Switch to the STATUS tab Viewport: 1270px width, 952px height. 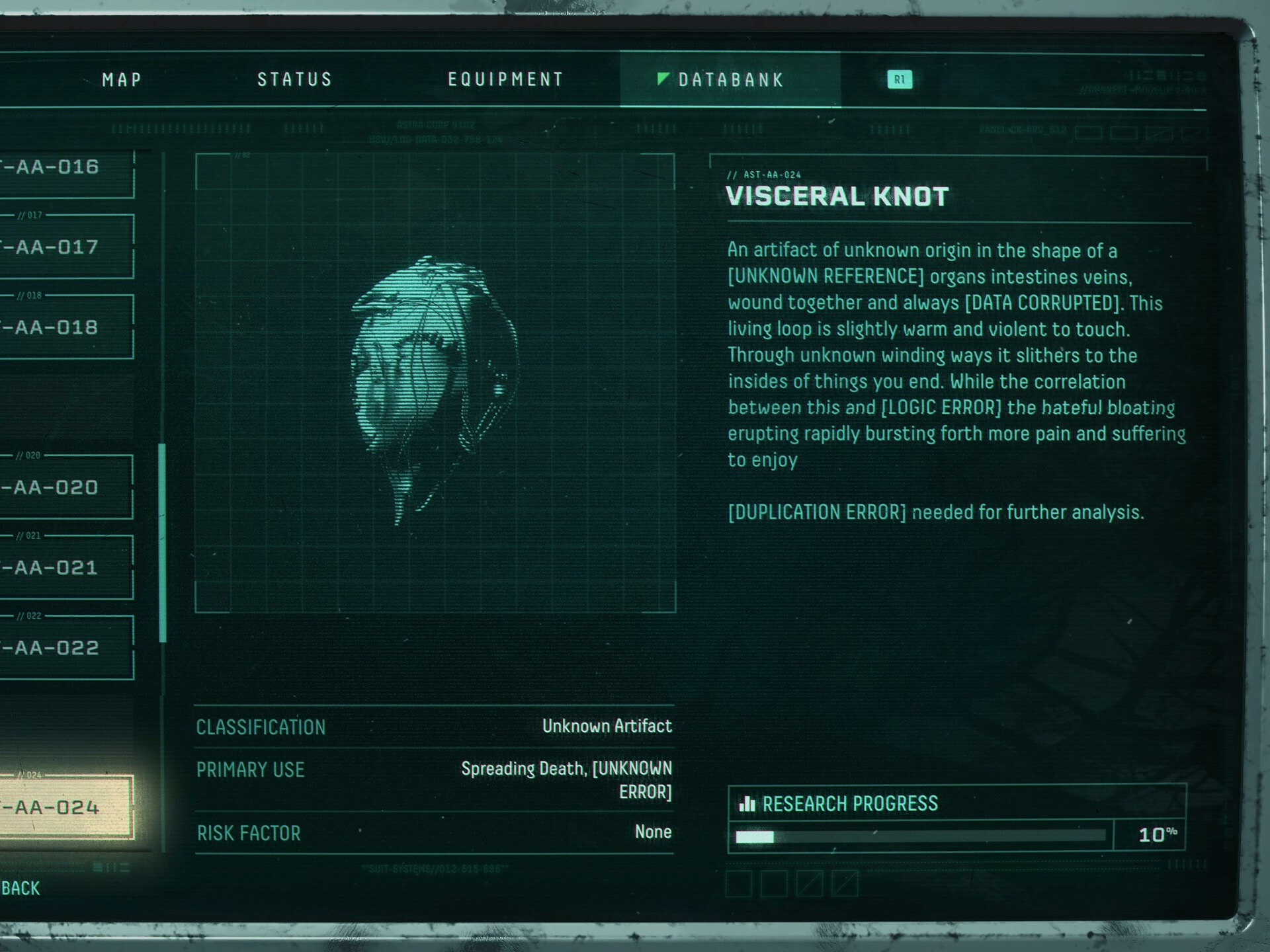(x=294, y=80)
